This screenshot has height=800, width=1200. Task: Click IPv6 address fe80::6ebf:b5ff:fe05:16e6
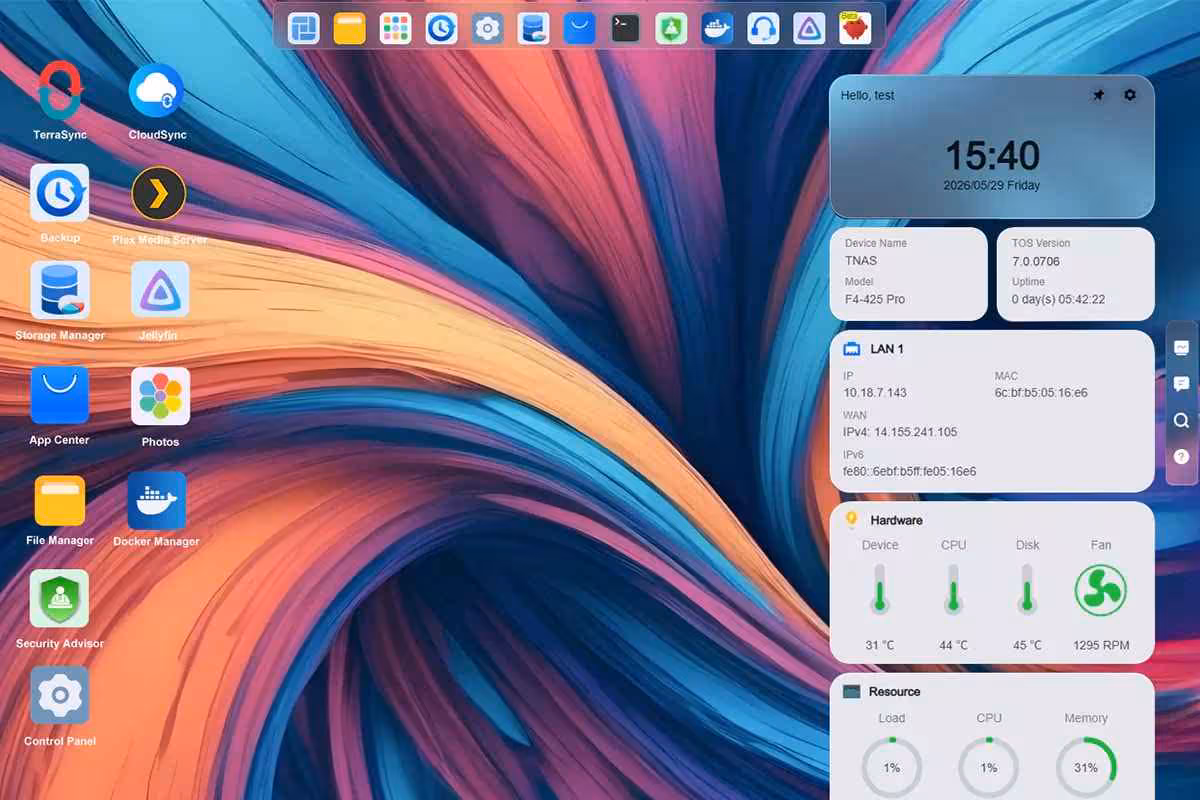tap(910, 471)
